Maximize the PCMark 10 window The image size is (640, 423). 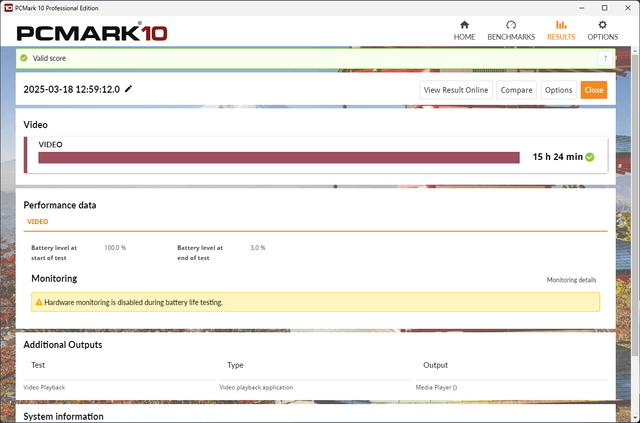click(604, 8)
